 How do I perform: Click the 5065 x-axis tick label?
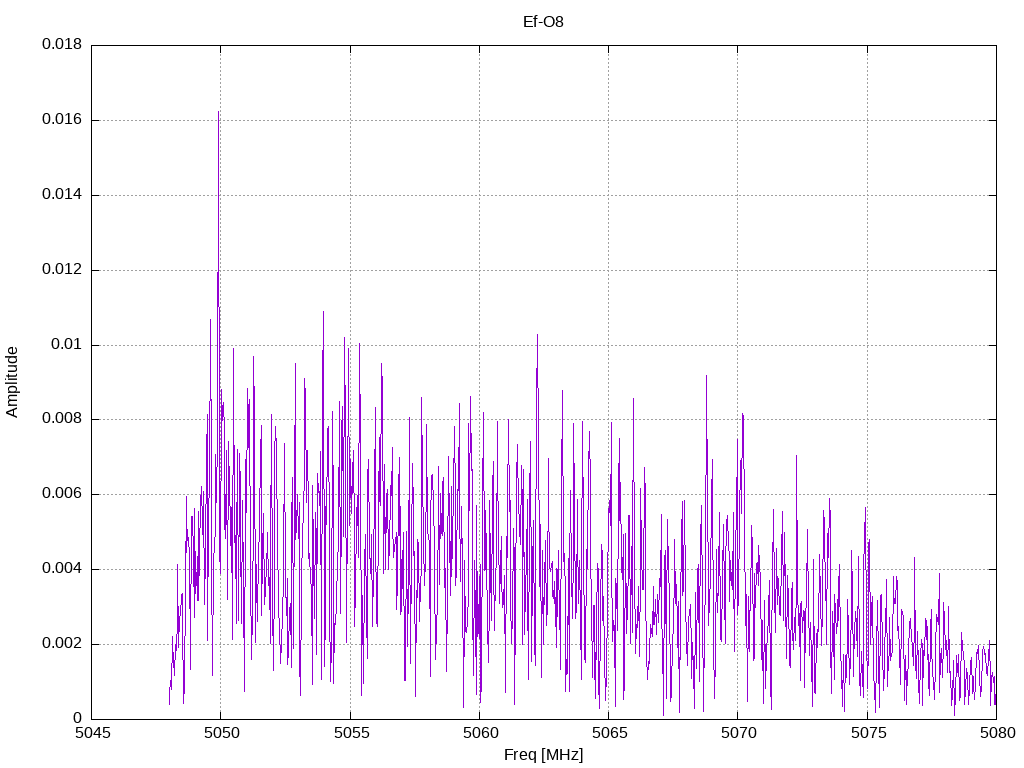609,733
